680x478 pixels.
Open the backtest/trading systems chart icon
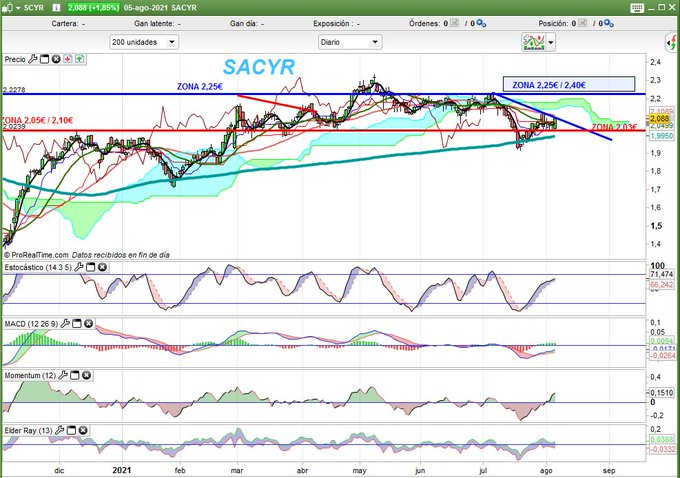pos(533,42)
